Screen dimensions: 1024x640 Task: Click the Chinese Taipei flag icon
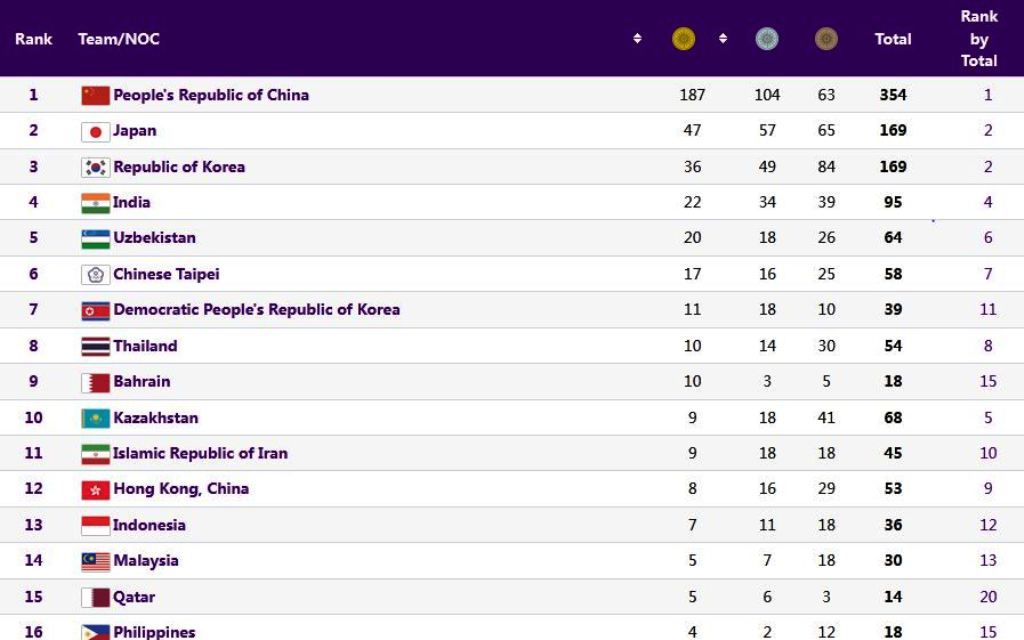coord(95,275)
